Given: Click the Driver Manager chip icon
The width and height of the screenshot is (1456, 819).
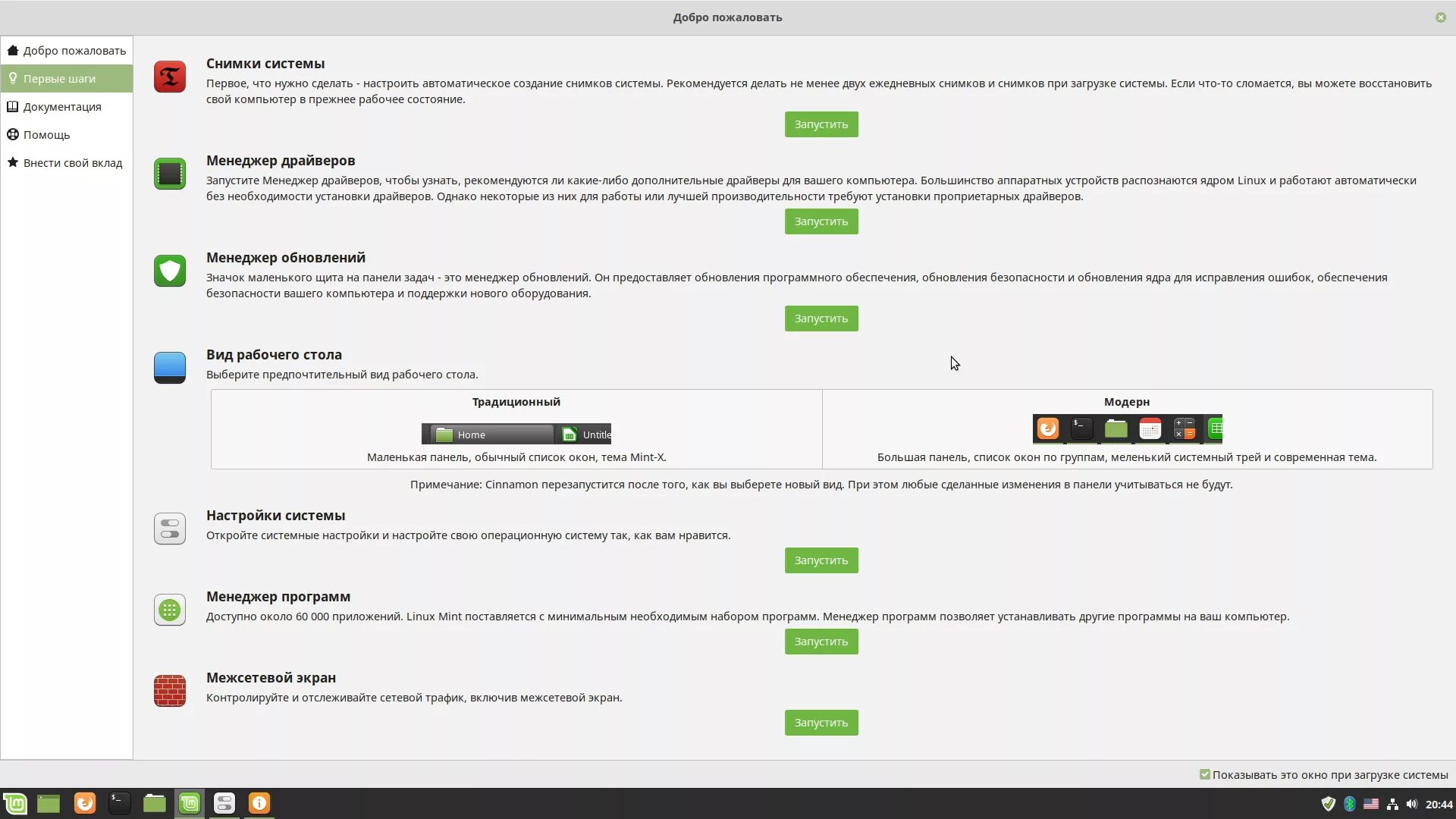Looking at the screenshot, I should 169,174.
